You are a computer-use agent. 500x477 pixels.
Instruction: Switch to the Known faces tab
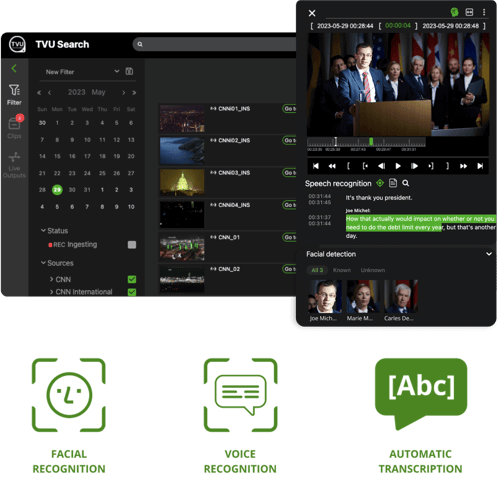pos(342,270)
